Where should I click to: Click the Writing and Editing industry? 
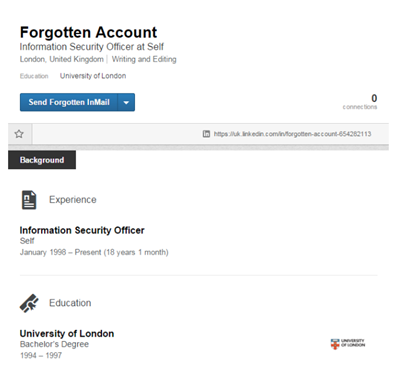pyautogui.click(x=144, y=59)
